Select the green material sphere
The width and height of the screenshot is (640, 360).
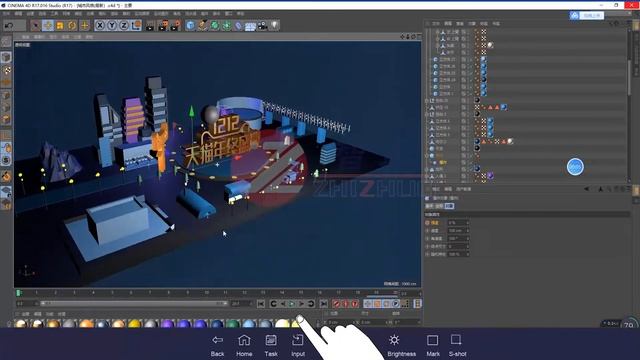pos(233,324)
